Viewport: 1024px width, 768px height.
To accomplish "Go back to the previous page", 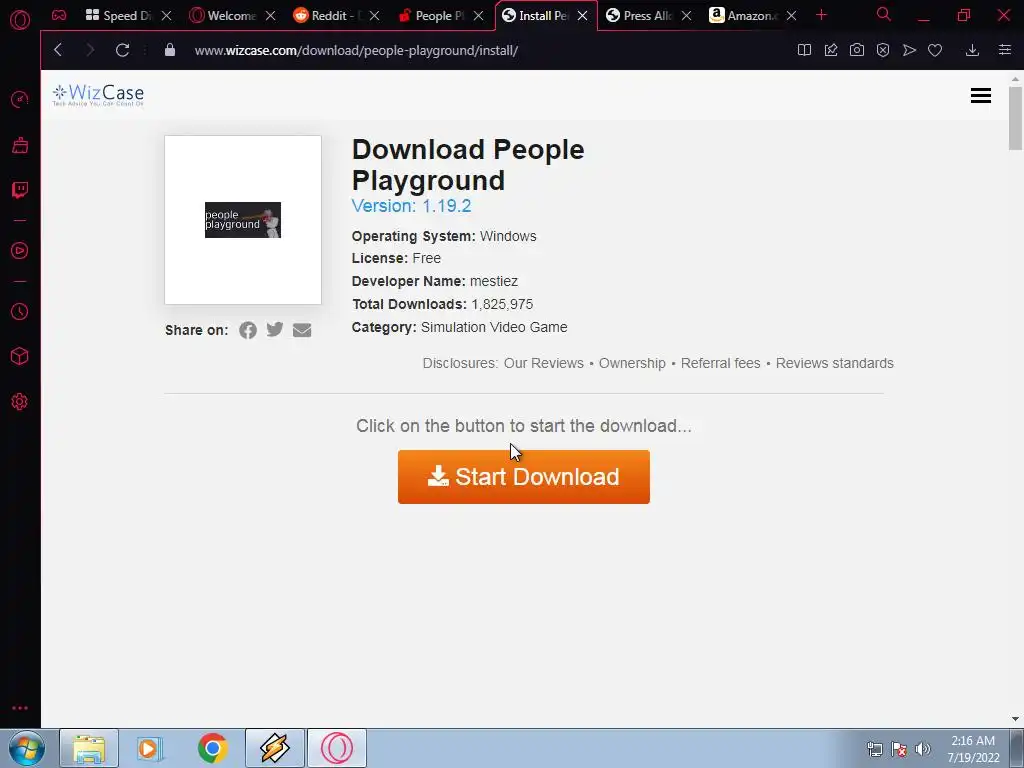I will 58,50.
